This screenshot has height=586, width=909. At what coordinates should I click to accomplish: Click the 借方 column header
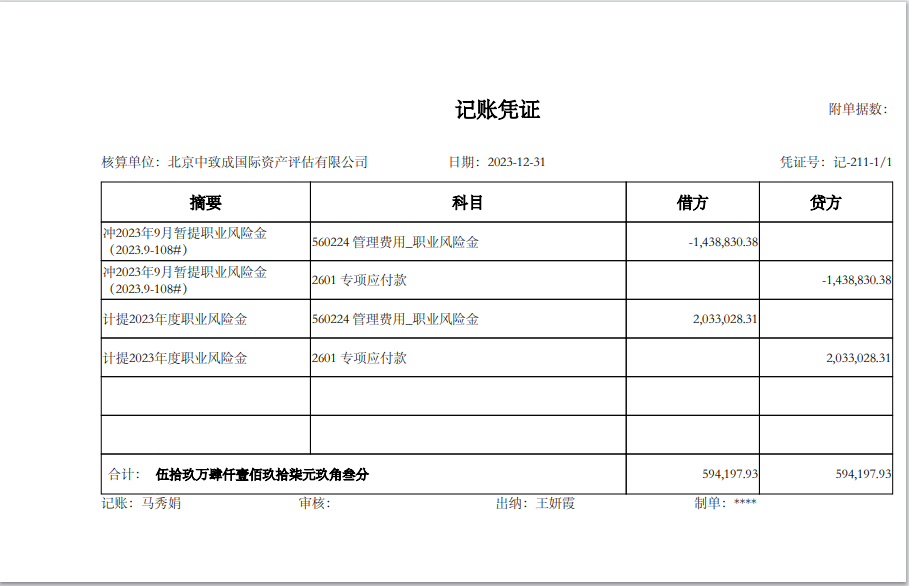coord(692,203)
